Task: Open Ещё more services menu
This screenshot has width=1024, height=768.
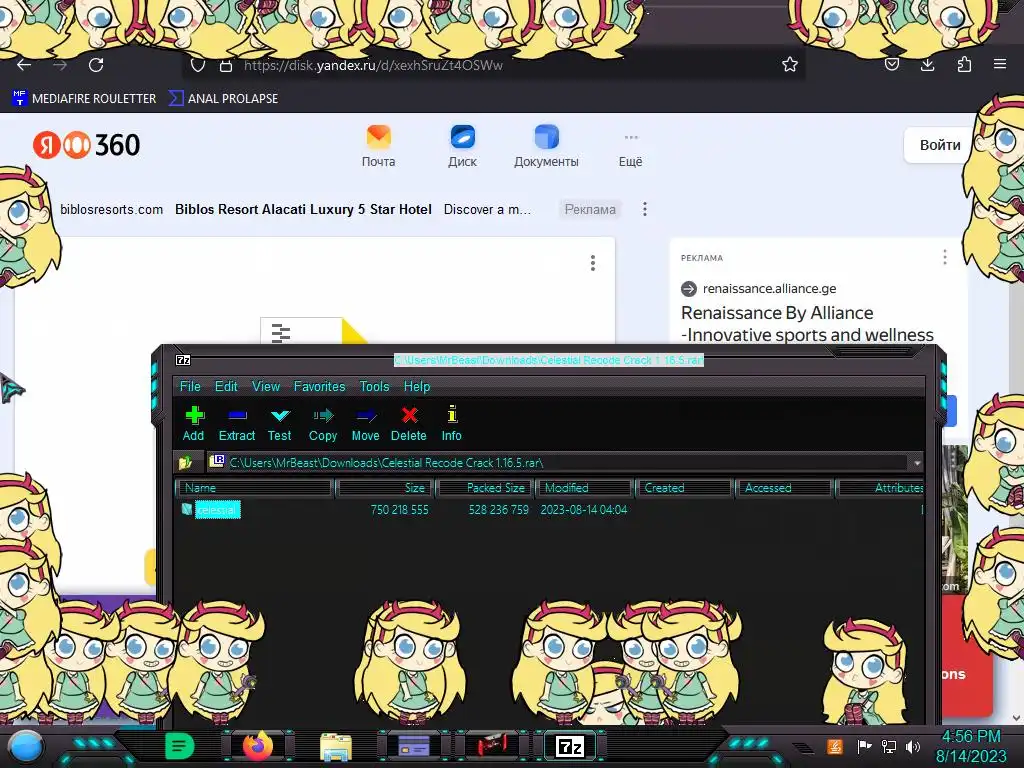Action: (x=631, y=149)
